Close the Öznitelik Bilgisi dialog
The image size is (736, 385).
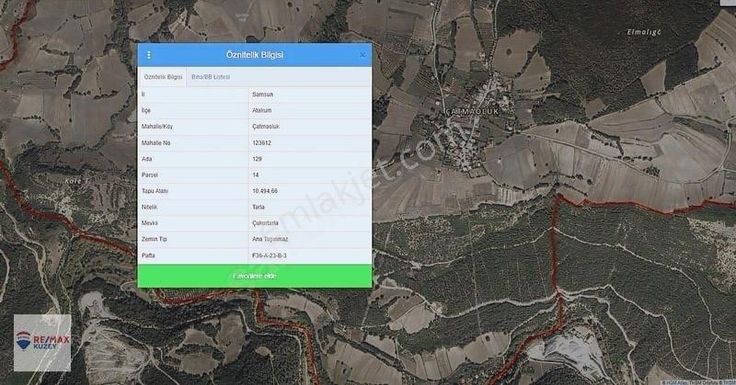362,55
